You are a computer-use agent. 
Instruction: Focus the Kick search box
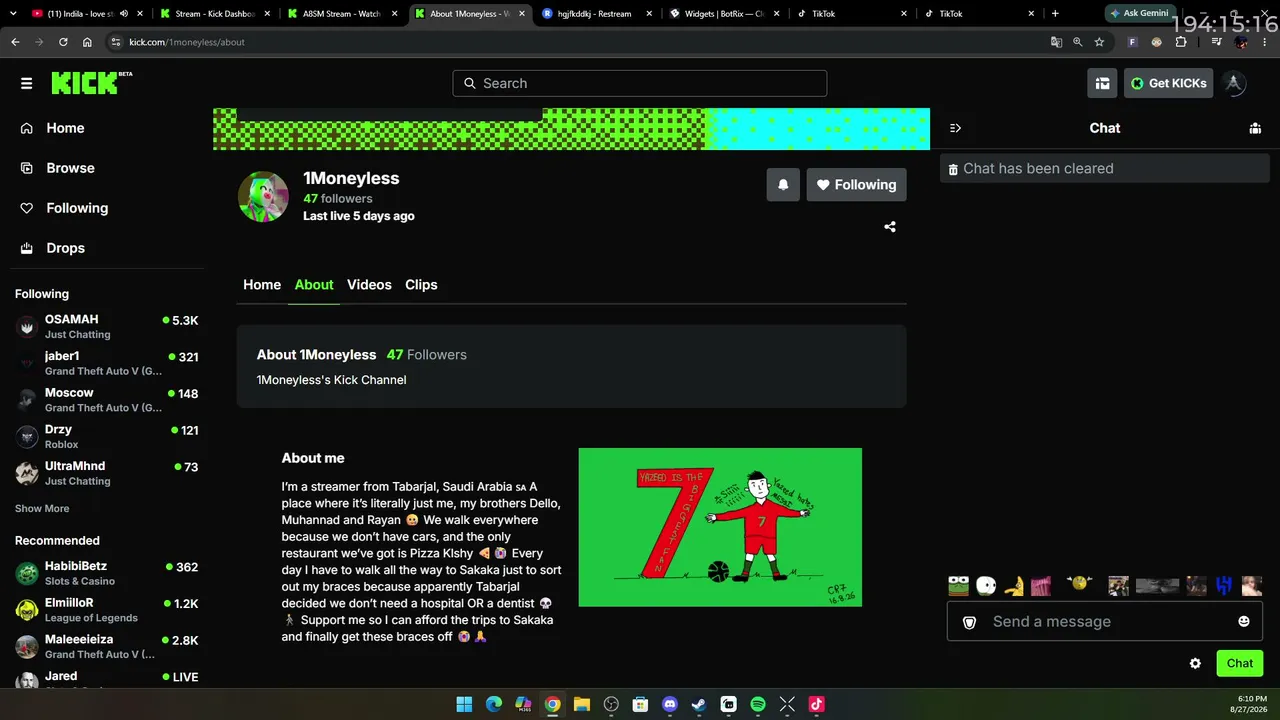pos(640,83)
